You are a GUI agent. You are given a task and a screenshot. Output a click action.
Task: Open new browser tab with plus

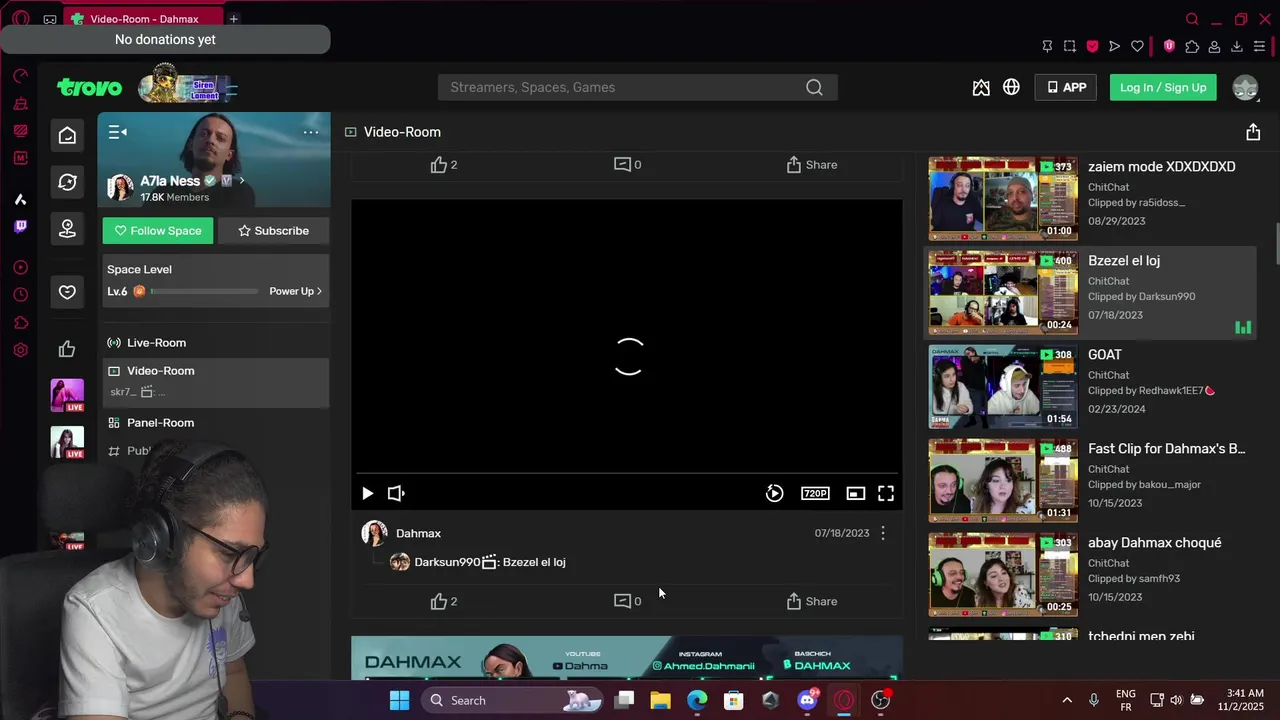pos(233,19)
